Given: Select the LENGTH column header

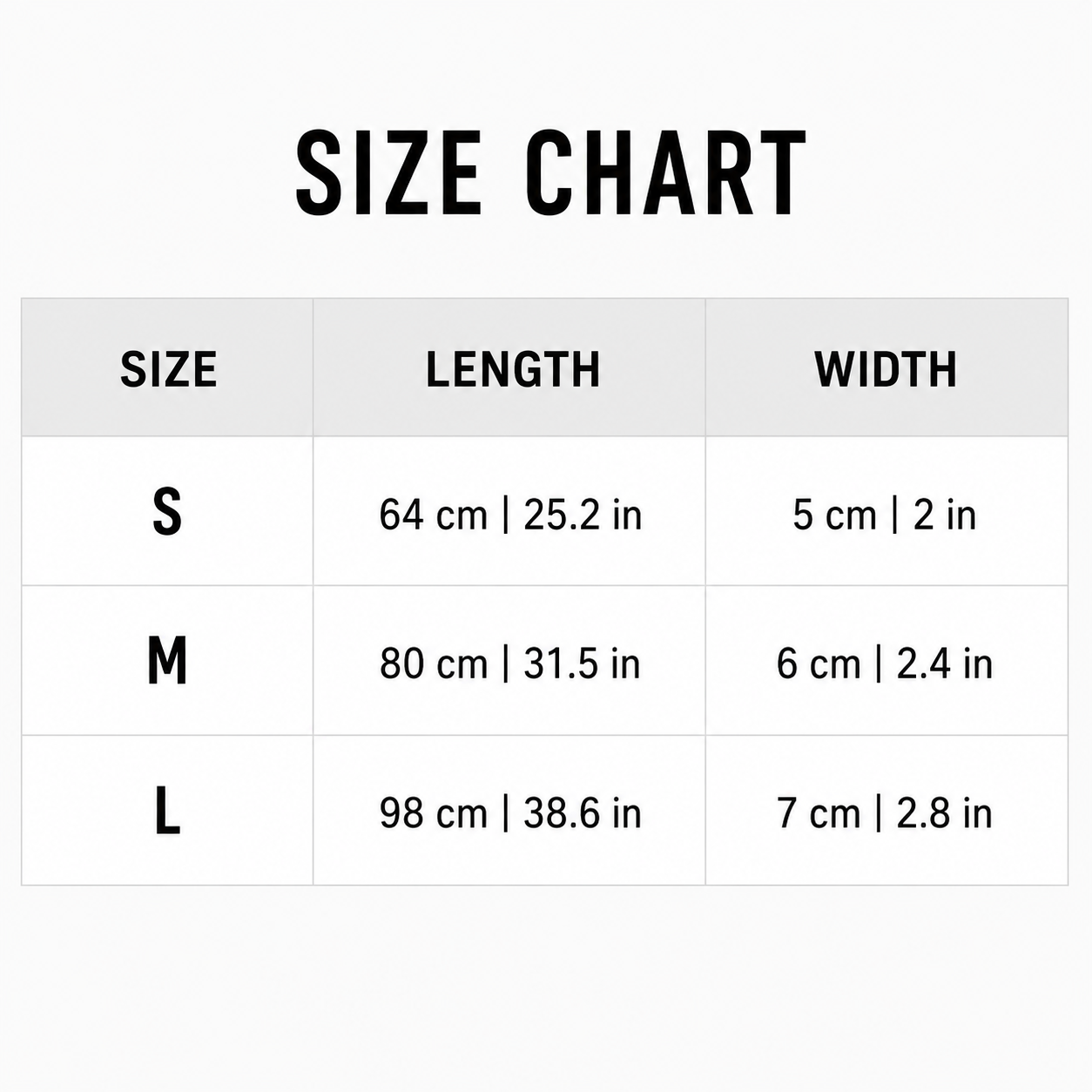Looking at the screenshot, I should point(513,369).
